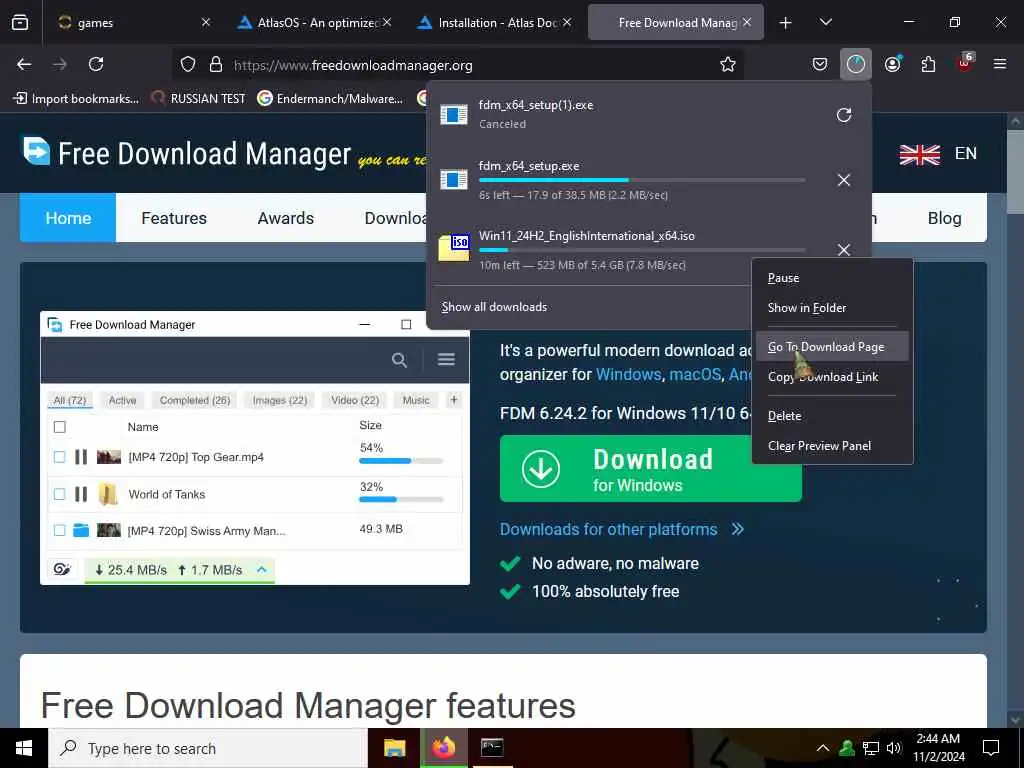The height and width of the screenshot is (768, 1024).
Task: Cancel the fdm_x64_setup.exe download
Action: click(x=844, y=180)
